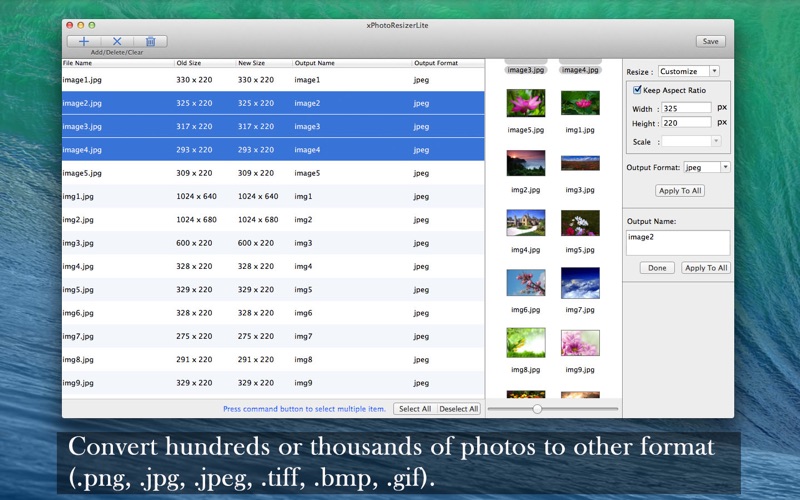Toggle Keep Aspect Ratio checkbox
Image resolution: width=800 pixels, height=500 pixels.
(x=637, y=90)
